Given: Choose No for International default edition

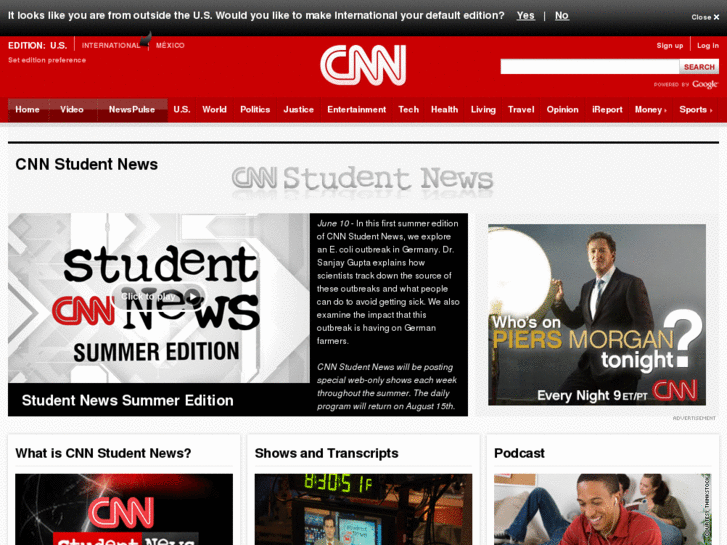Looking at the screenshot, I should tap(561, 15).
